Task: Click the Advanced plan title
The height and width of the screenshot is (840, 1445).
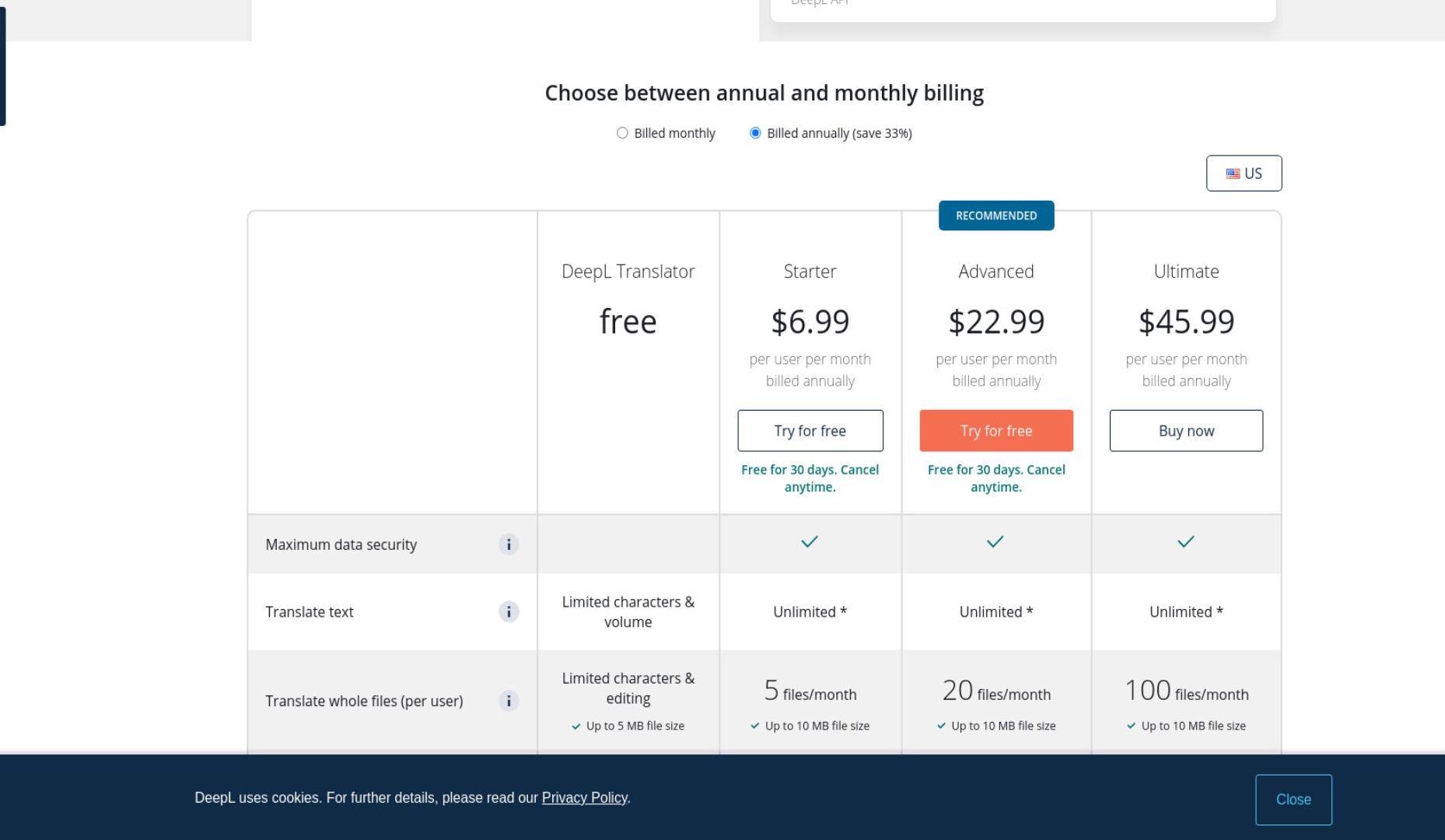Action: [x=996, y=271]
